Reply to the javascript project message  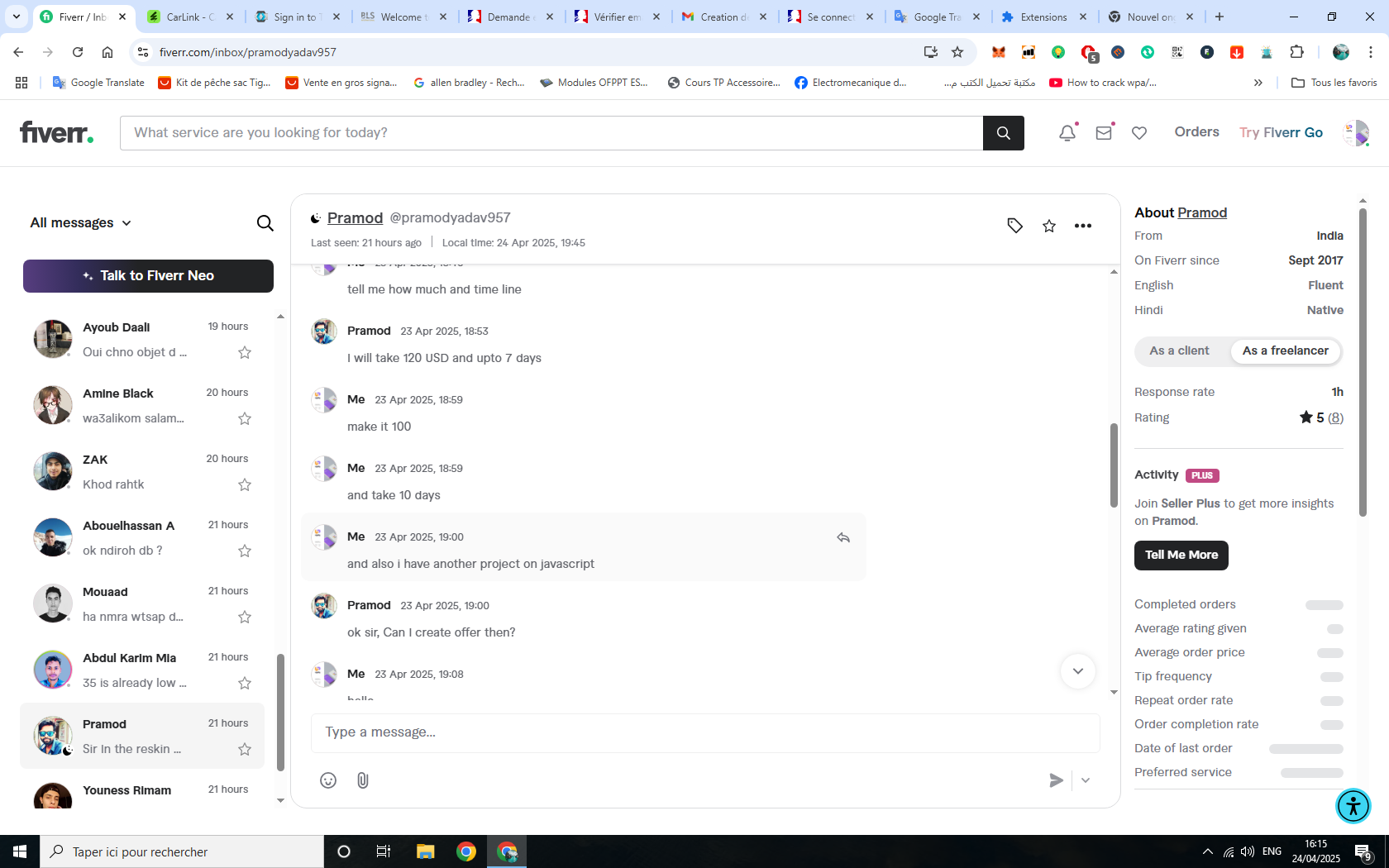[843, 537]
